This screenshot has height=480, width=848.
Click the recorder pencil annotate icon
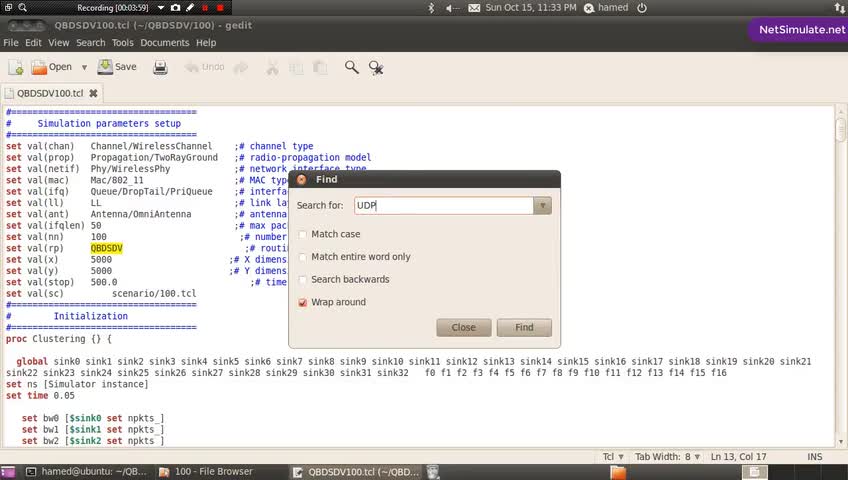(190, 8)
